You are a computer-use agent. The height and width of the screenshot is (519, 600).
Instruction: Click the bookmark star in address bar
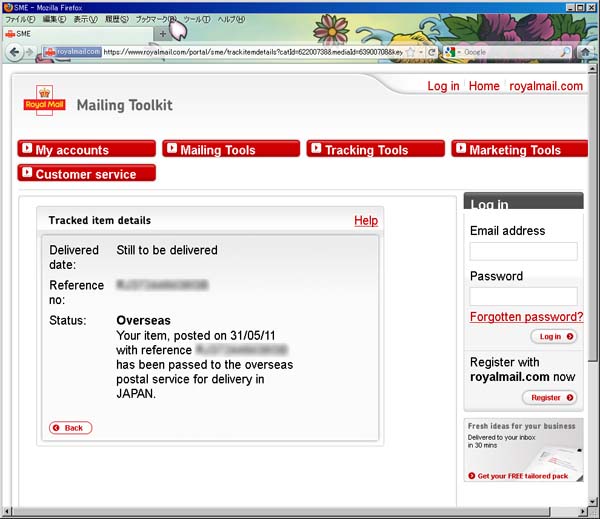click(x=410, y=52)
